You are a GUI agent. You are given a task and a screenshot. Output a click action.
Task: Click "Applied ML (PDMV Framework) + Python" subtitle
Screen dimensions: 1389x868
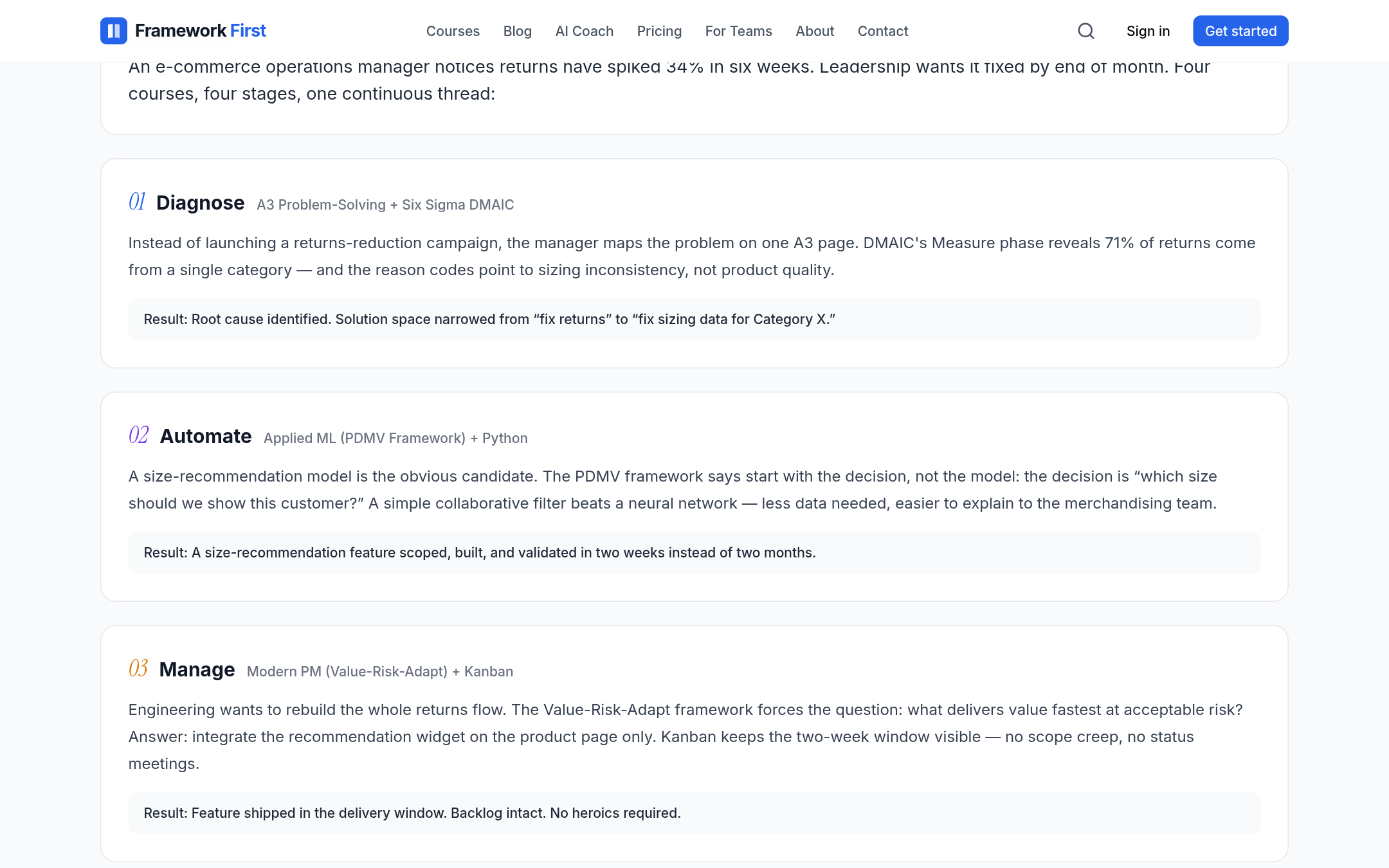[x=395, y=438]
